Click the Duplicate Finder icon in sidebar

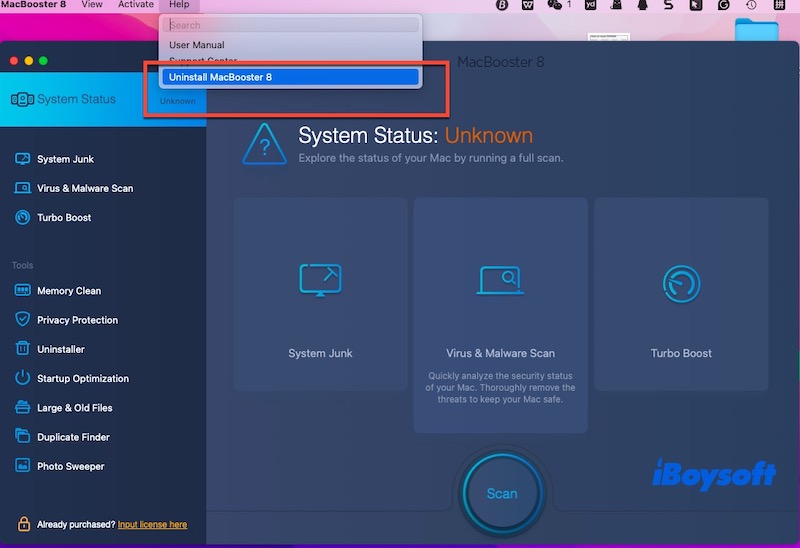(x=22, y=437)
